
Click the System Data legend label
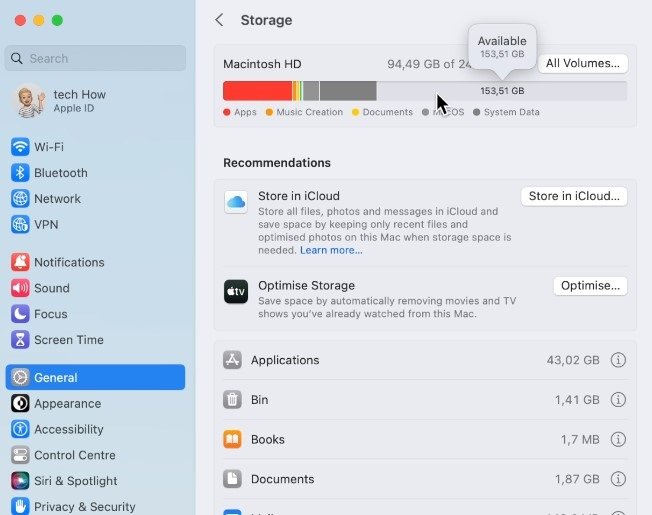pos(511,112)
